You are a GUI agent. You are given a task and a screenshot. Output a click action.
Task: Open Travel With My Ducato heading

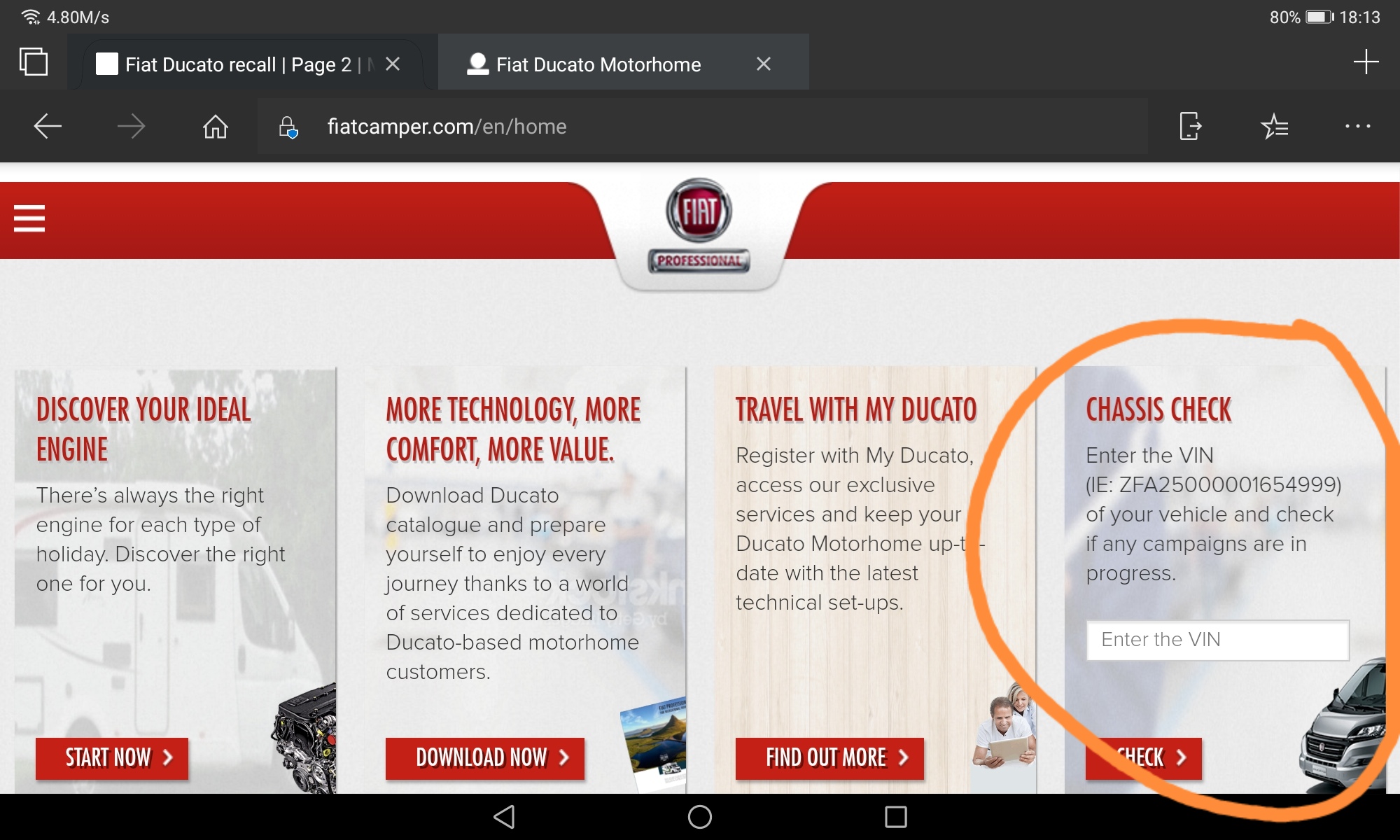pos(856,409)
